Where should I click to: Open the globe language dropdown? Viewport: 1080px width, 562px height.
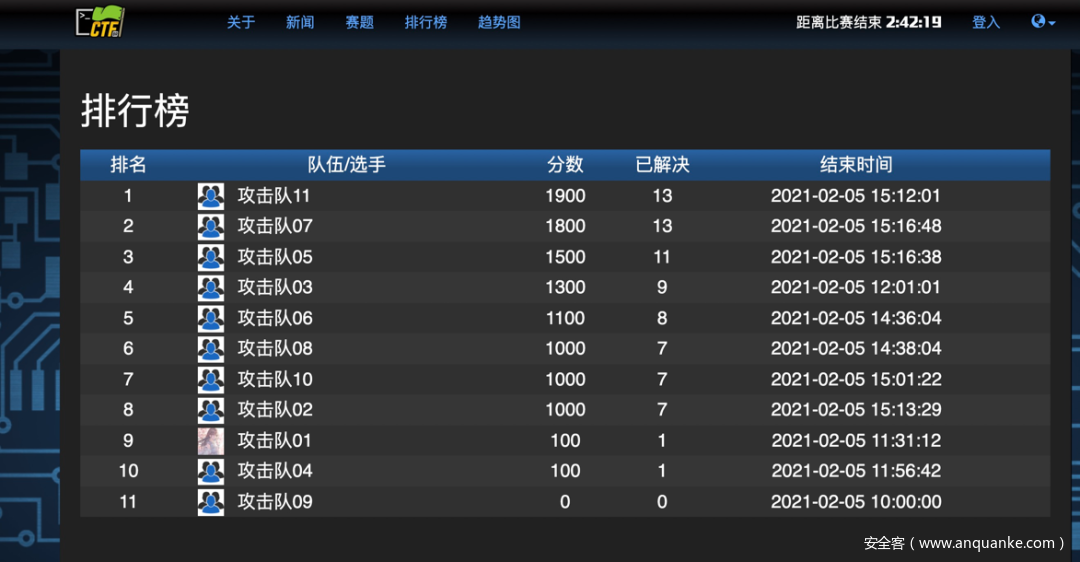coord(1043,22)
